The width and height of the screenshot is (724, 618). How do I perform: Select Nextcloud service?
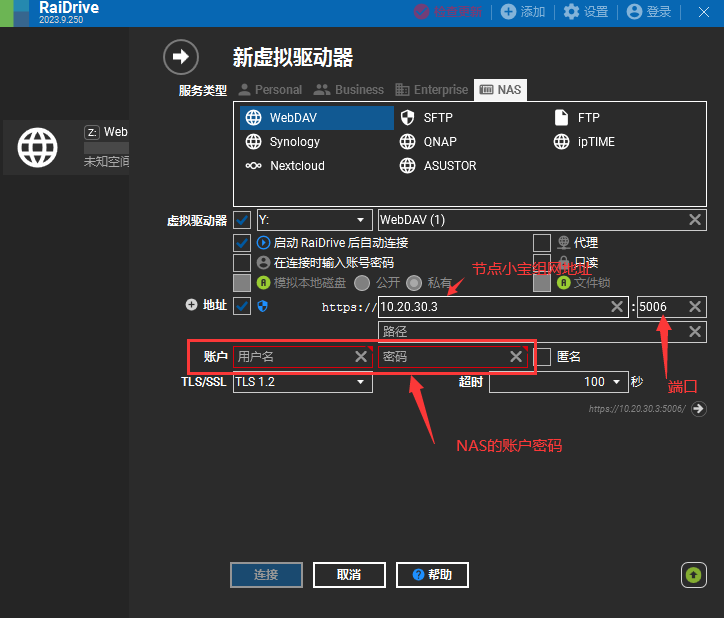(285, 166)
